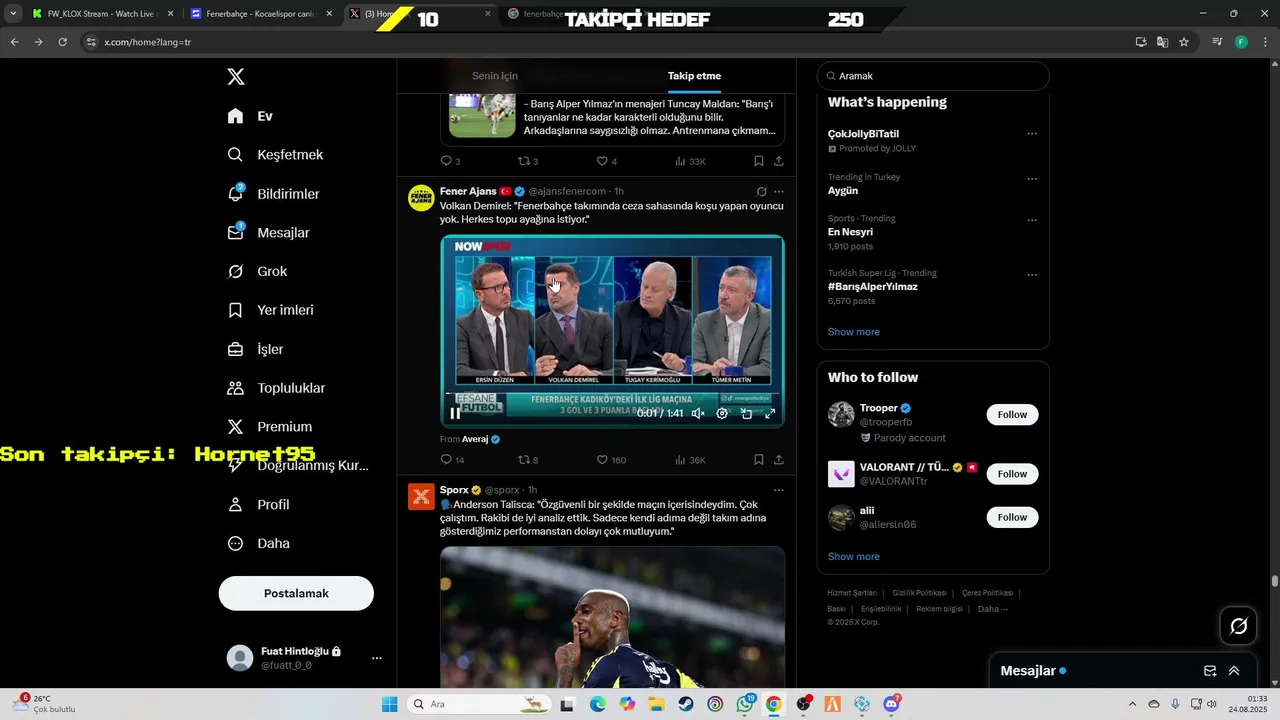
Task: Open Yer imleri bookmarks
Action: point(270,310)
